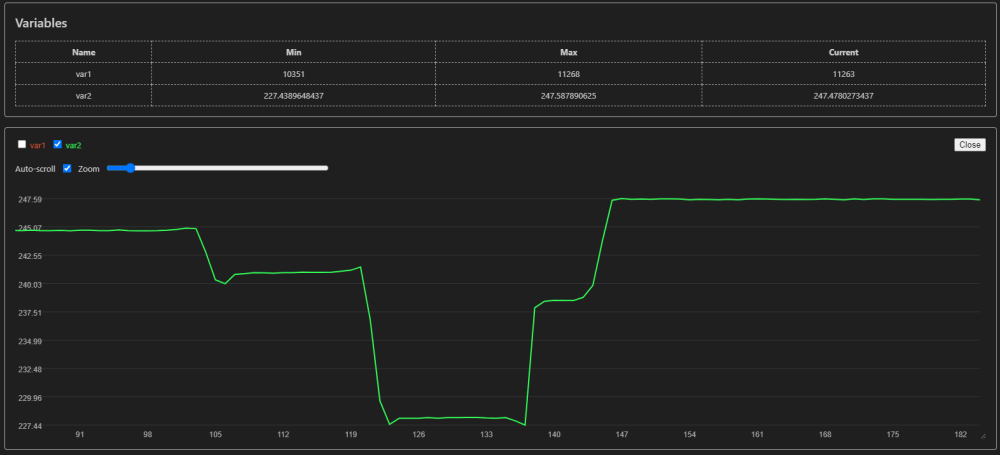Image resolution: width=1000 pixels, height=455 pixels.
Task: Click var1 Max value 11268
Action: (x=569, y=74)
